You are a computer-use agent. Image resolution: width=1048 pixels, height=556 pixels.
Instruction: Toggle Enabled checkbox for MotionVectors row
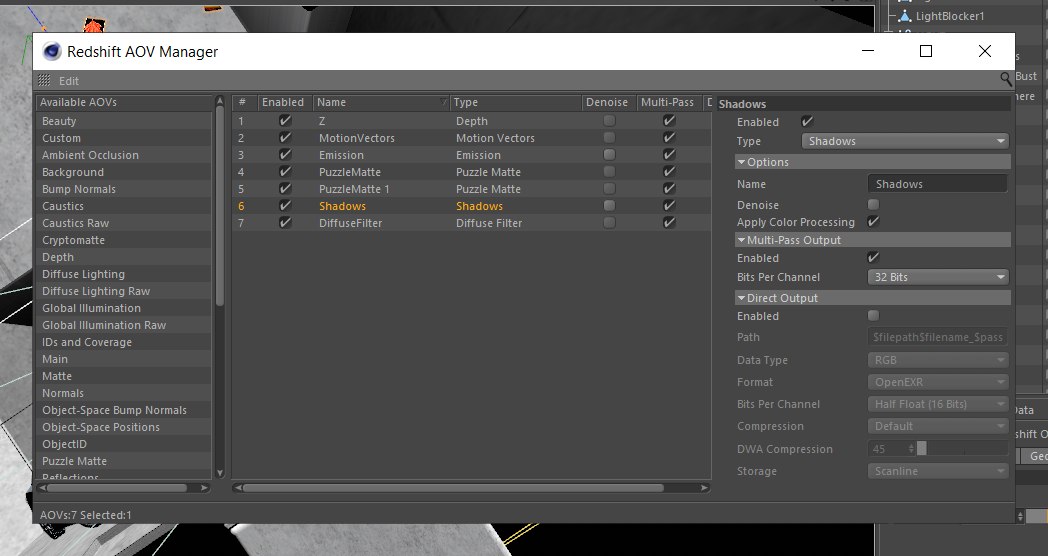point(285,138)
